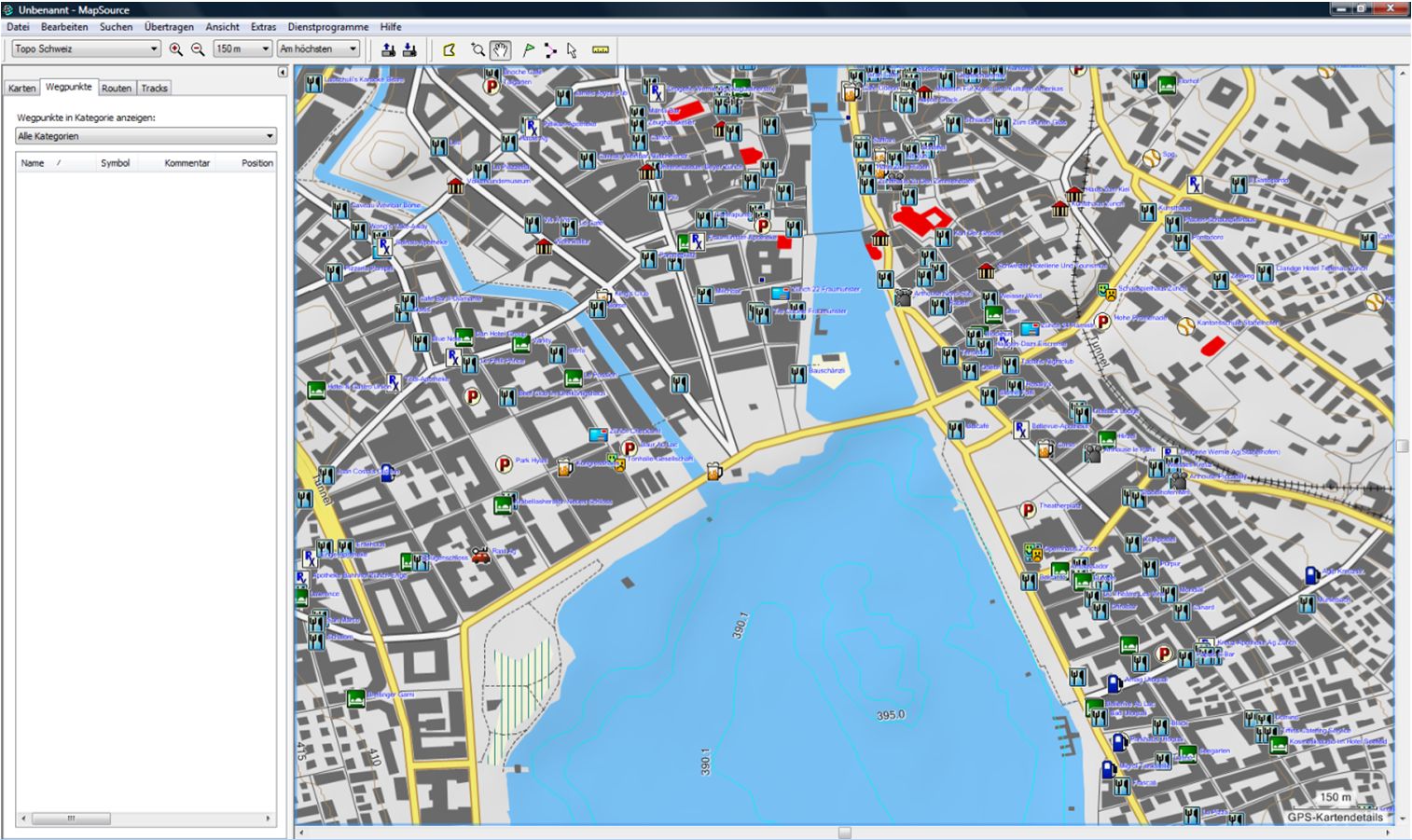Click the map's vertical scrollbar thumb
Viewport: 1412px width, 840px height.
click(x=1402, y=446)
